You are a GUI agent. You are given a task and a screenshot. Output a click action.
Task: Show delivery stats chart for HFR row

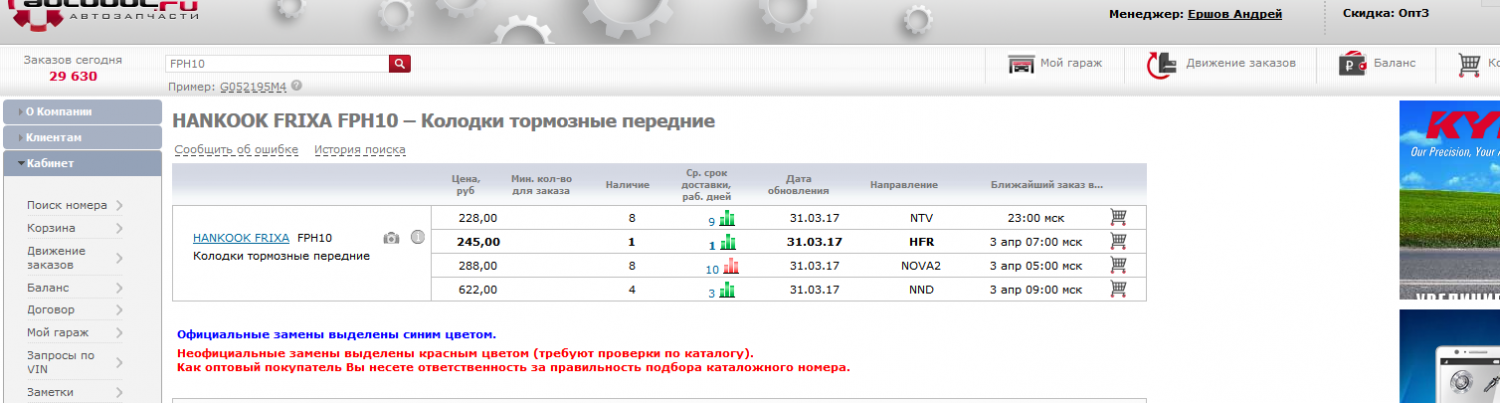pyautogui.click(x=728, y=242)
